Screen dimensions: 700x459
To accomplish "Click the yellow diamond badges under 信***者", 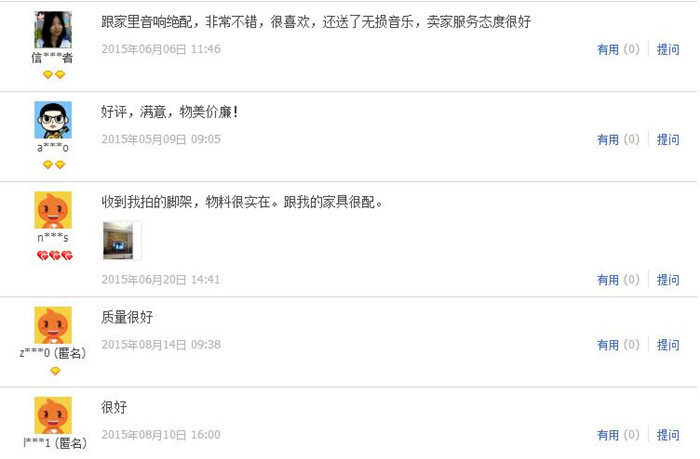I will pyautogui.click(x=54, y=75).
